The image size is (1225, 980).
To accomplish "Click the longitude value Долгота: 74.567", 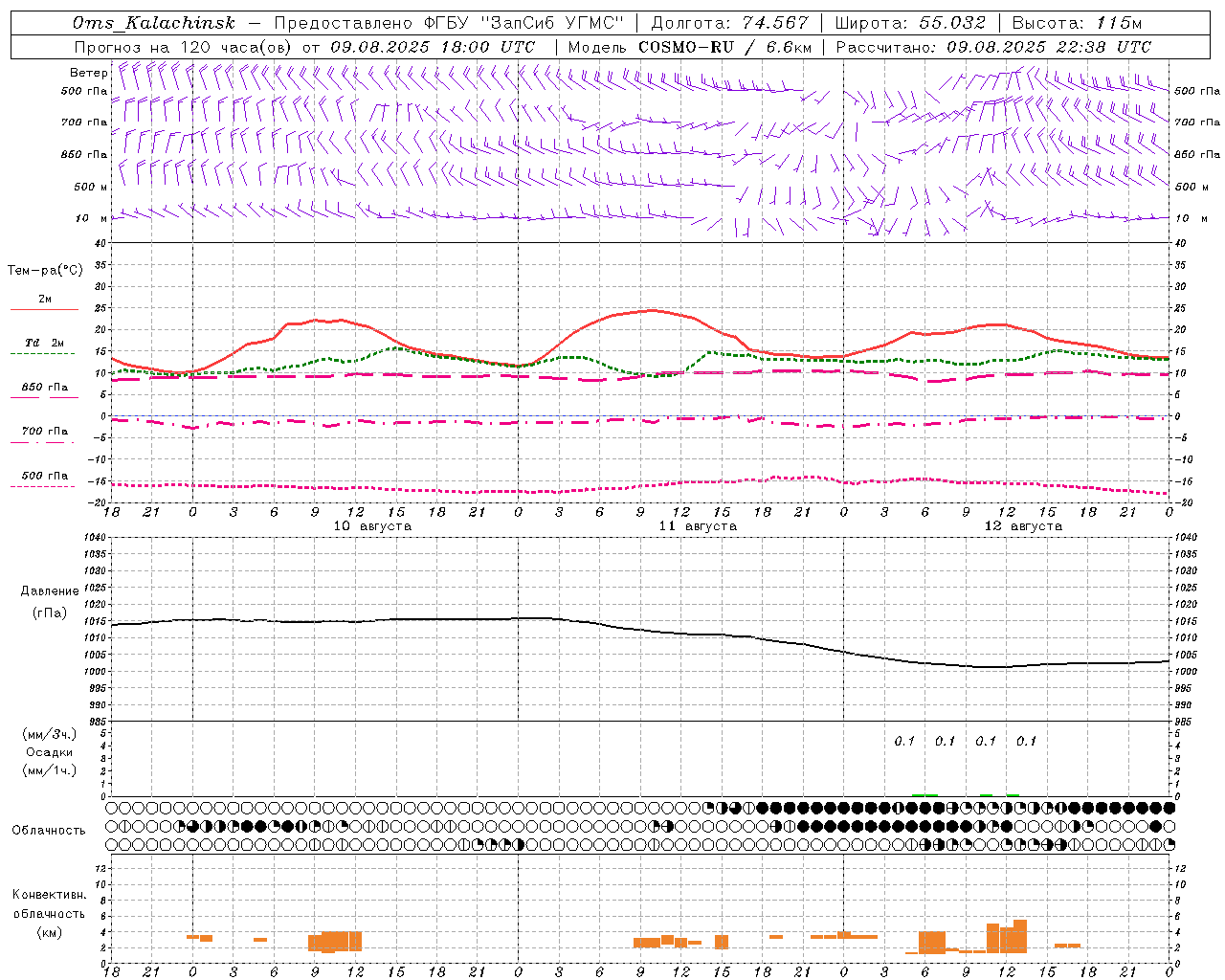I will pyautogui.click(x=730, y=23).
